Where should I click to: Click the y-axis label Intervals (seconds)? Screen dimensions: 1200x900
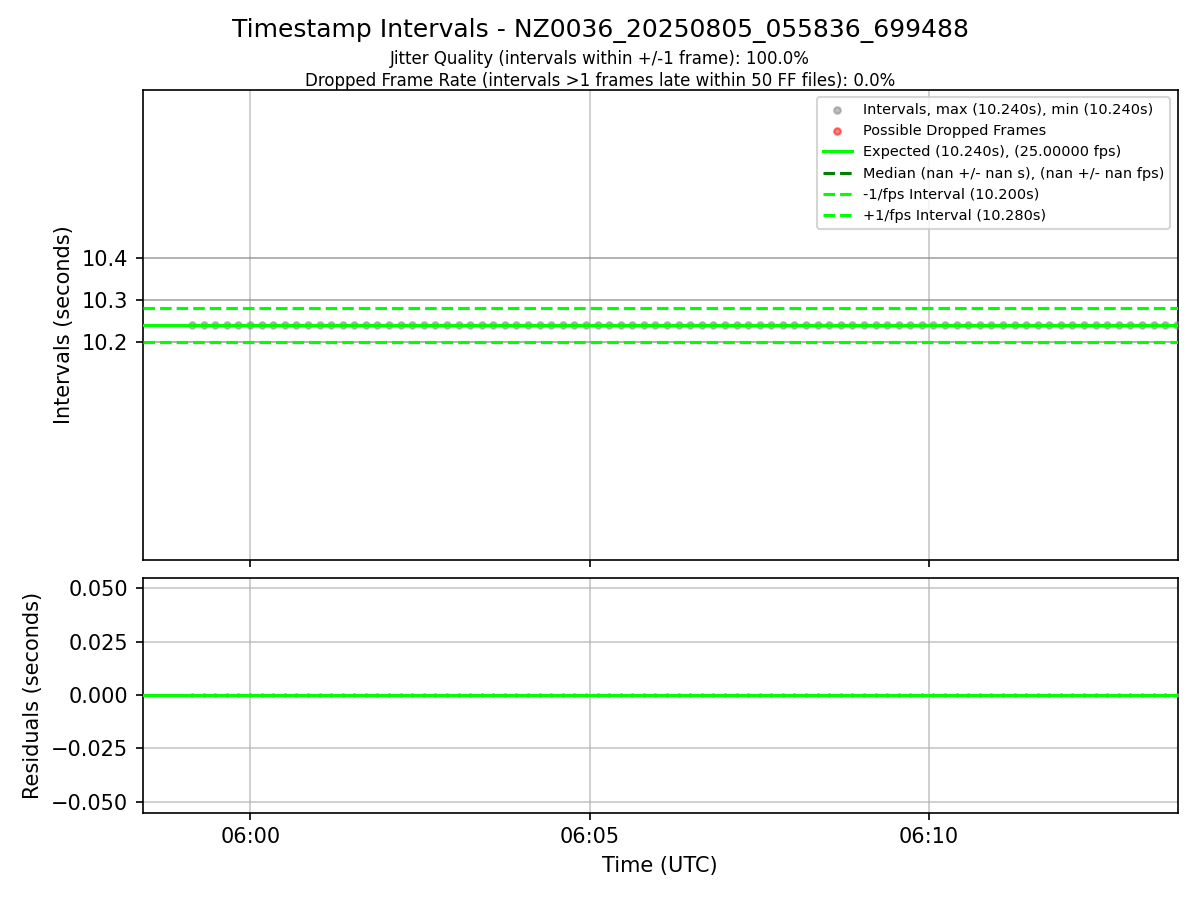(x=63, y=325)
